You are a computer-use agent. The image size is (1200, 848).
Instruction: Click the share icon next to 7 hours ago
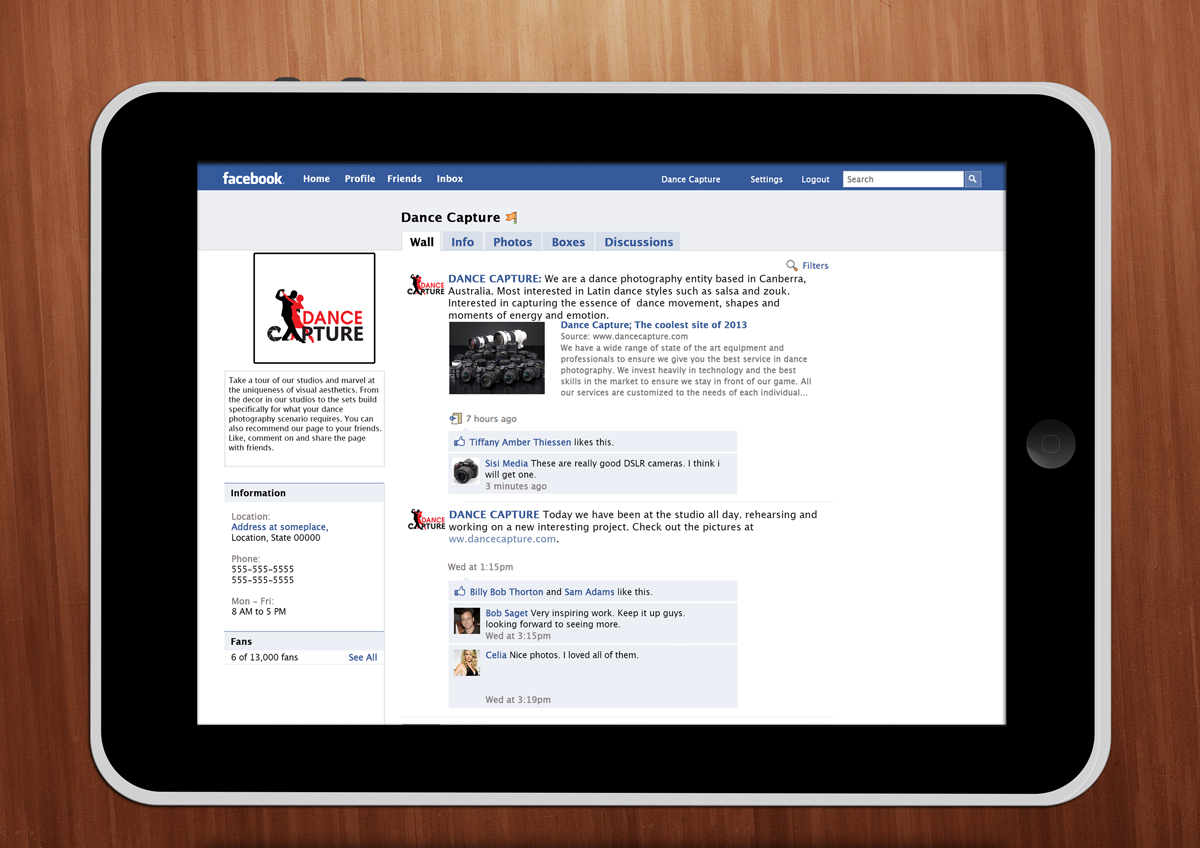coord(456,419)
